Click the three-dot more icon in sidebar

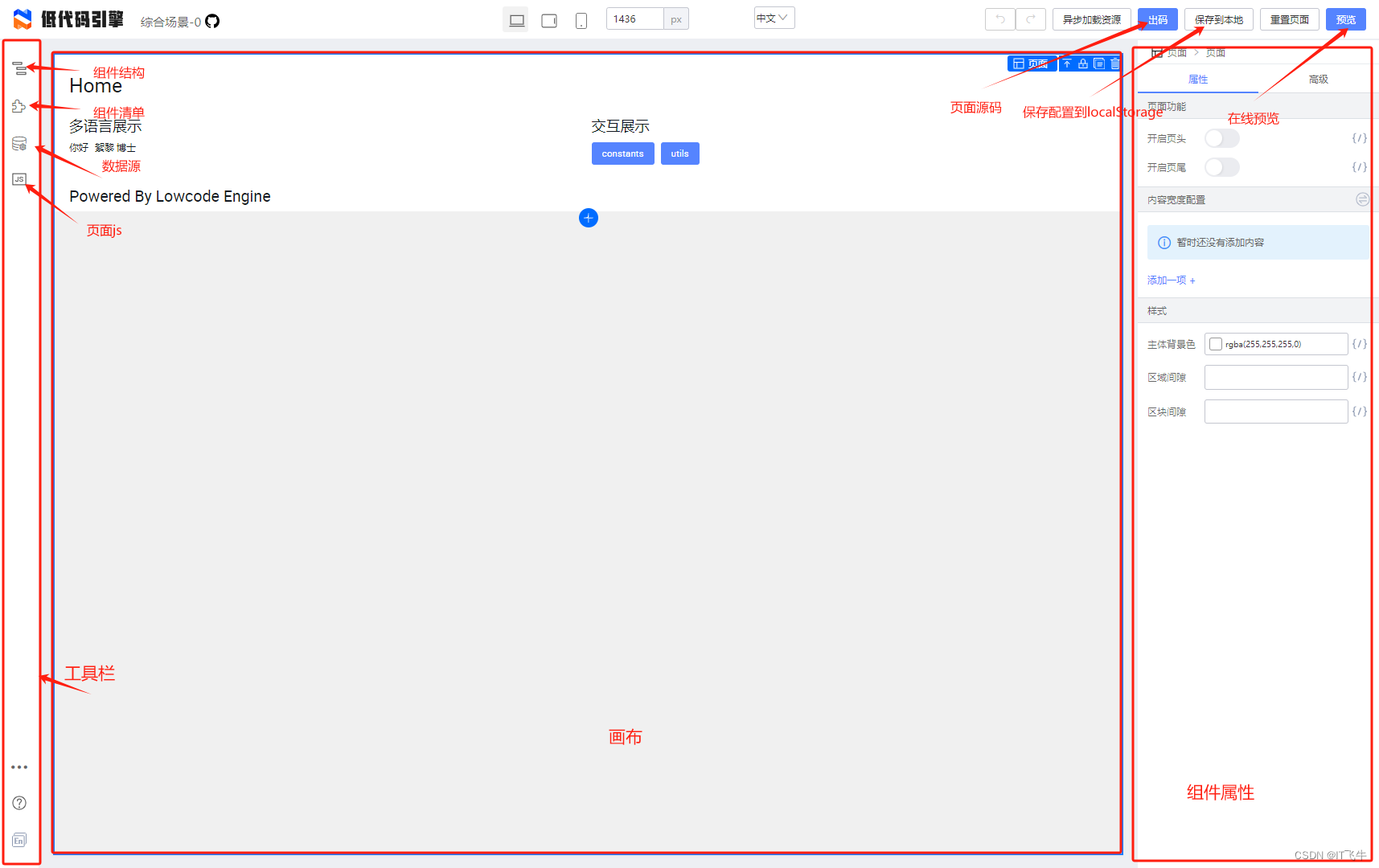click(19, 768)
